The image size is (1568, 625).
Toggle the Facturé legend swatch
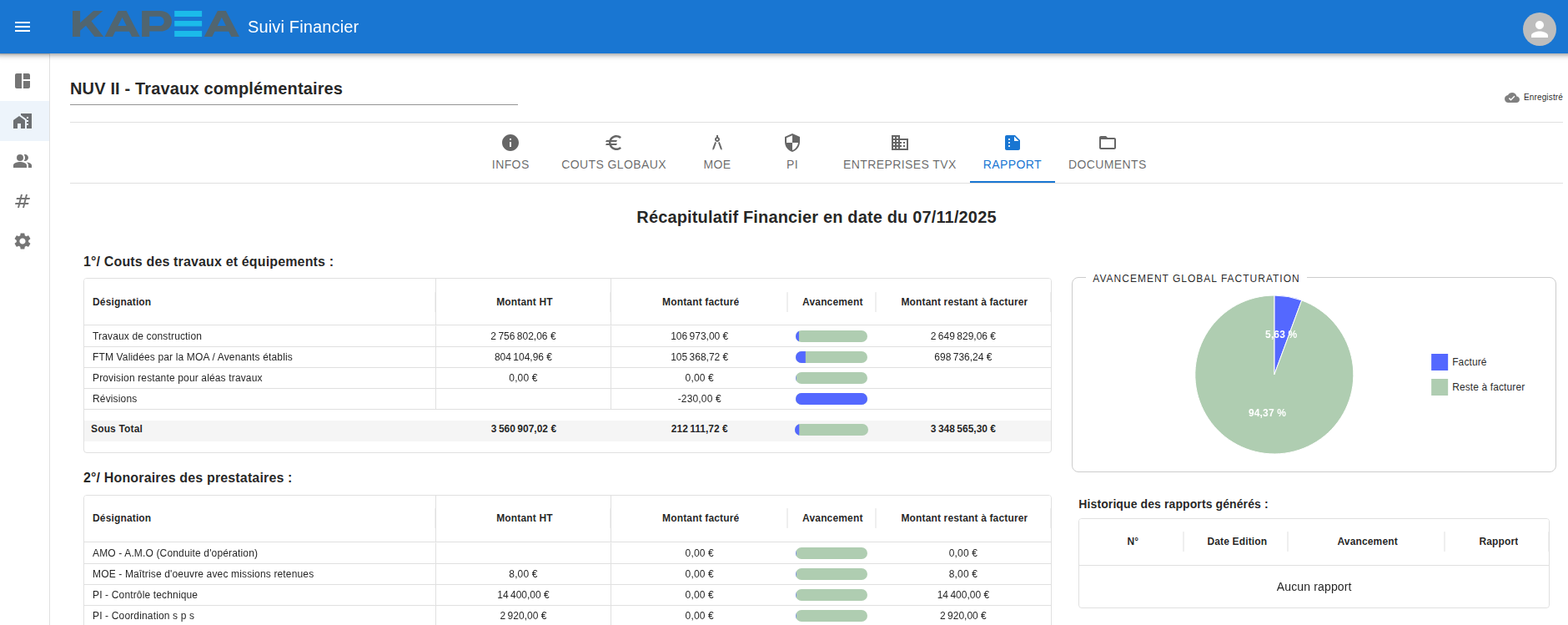click(x=1440, y=362)
